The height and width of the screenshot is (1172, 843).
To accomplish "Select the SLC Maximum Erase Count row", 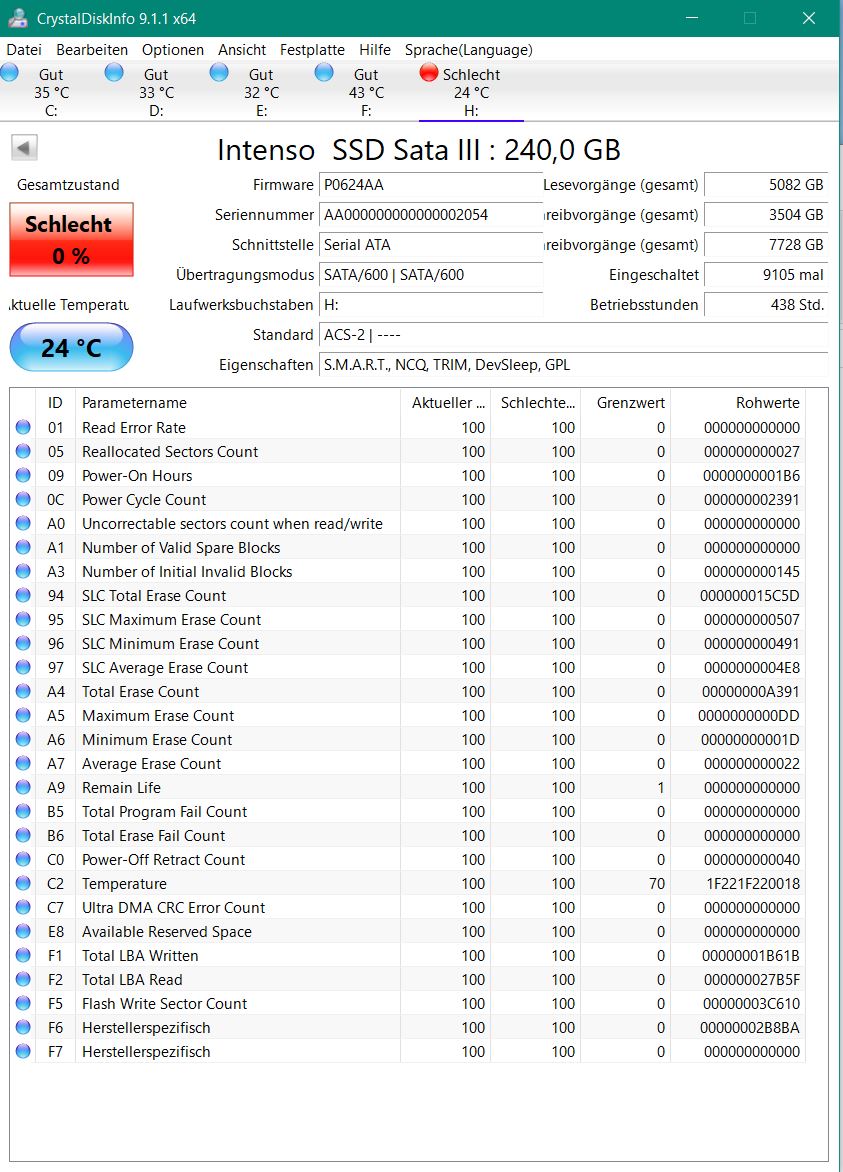I will coord(408,620).
